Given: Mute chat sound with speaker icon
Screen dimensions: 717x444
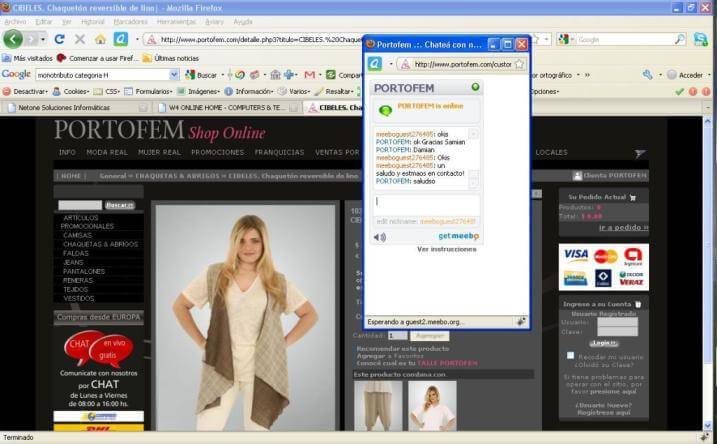Looking at the screenshot, I should click(x=380, y=237).
